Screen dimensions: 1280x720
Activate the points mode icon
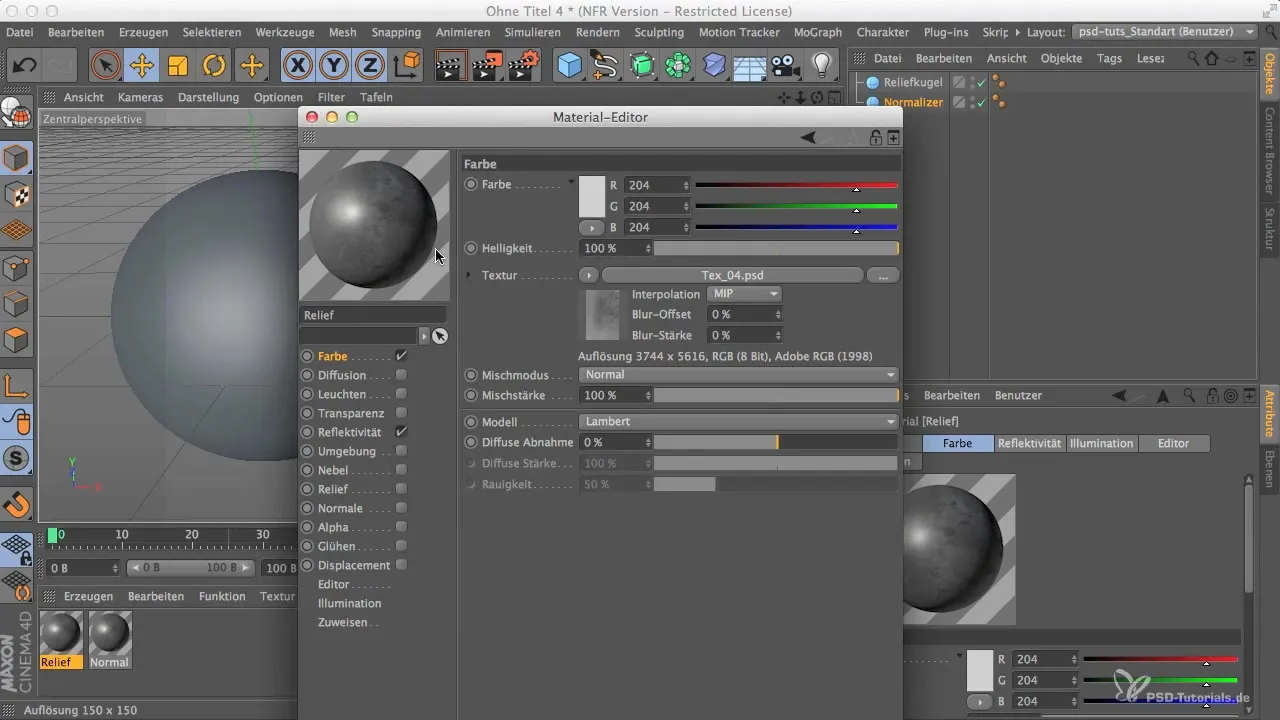17,268
